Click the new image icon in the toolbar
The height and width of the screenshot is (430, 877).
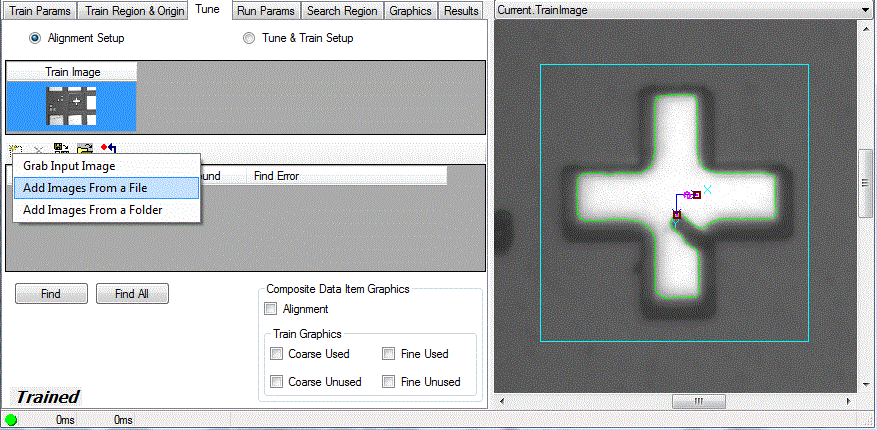[15, 149]
